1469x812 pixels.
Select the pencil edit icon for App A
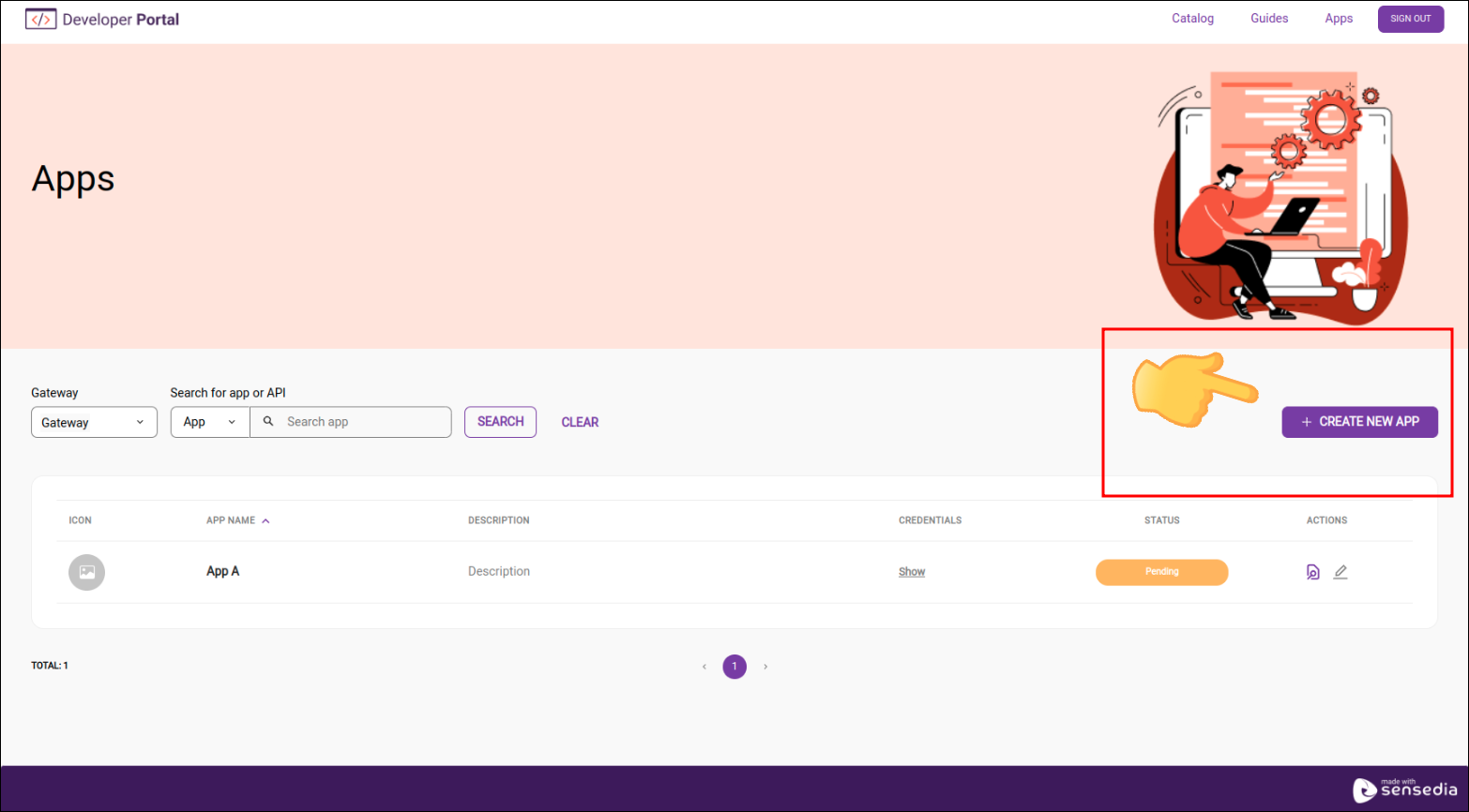(x=1340, y=571)
